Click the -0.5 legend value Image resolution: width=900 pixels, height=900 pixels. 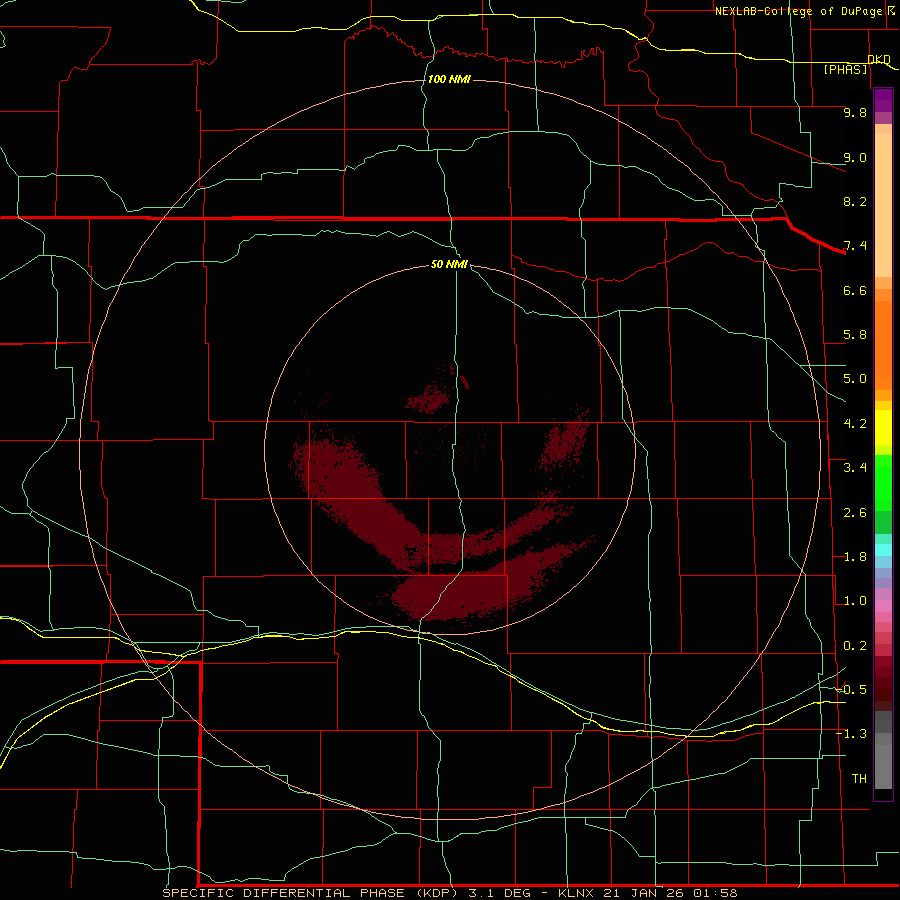(851, 690)
